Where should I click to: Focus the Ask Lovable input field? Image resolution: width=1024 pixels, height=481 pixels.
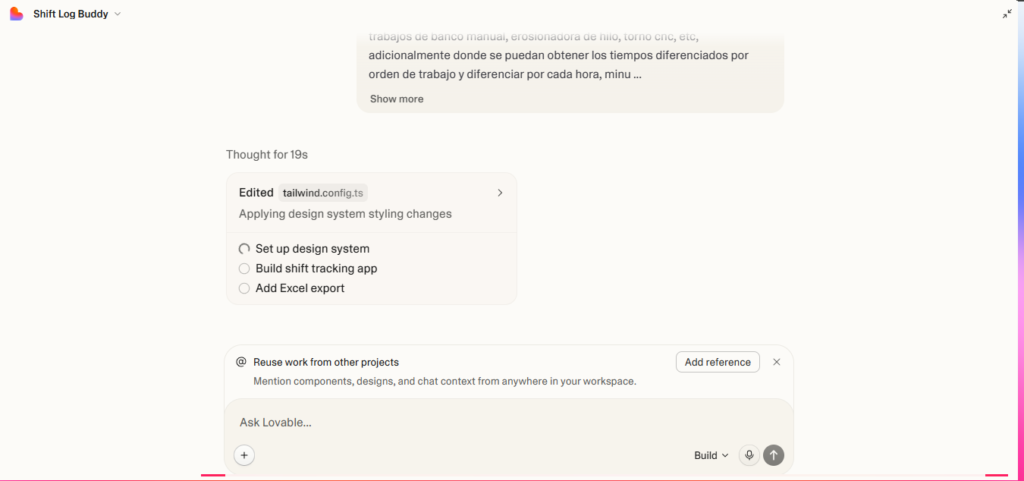(x=500, y=422)
